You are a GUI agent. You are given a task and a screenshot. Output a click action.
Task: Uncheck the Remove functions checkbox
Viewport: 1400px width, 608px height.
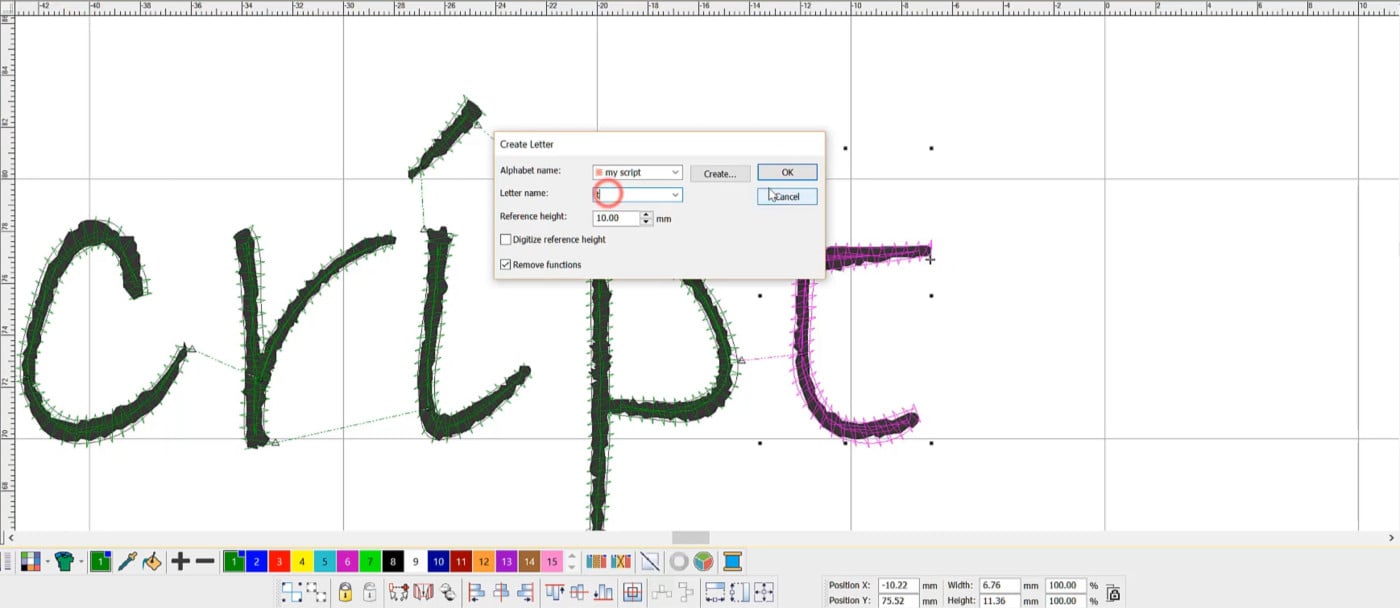(506, 265)
